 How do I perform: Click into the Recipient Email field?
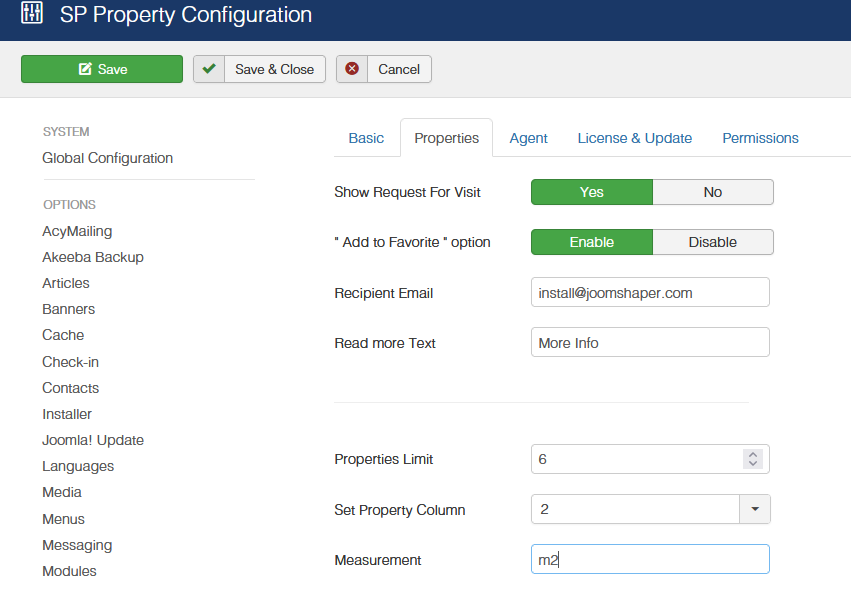[650, 293]
